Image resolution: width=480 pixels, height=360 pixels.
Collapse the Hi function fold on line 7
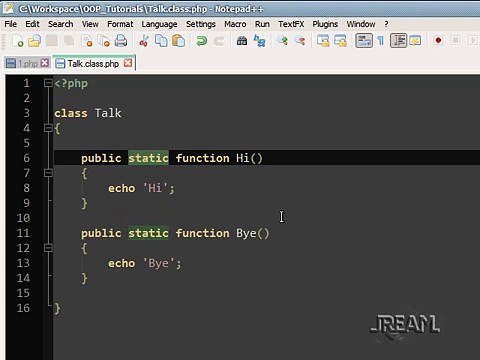tap(48, 173)
